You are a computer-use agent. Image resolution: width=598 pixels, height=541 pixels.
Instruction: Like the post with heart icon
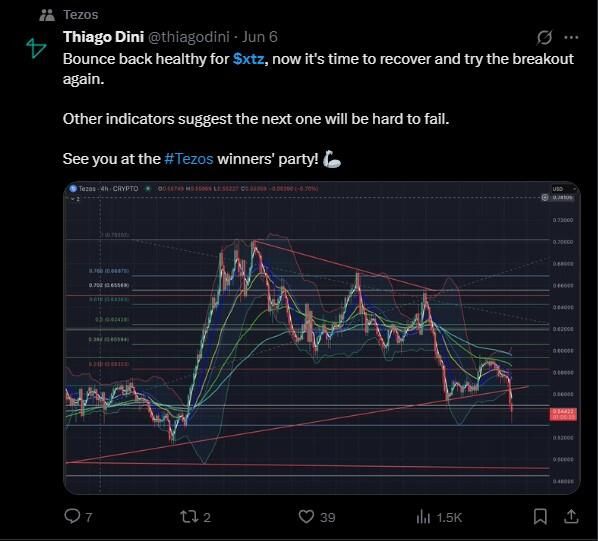pos(306,517)
